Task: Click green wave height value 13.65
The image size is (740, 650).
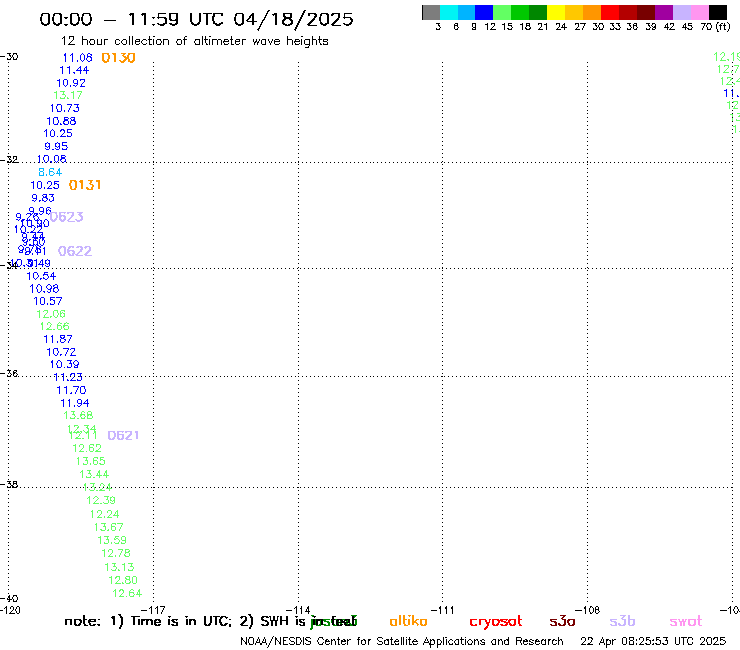Action: [91, 461]
